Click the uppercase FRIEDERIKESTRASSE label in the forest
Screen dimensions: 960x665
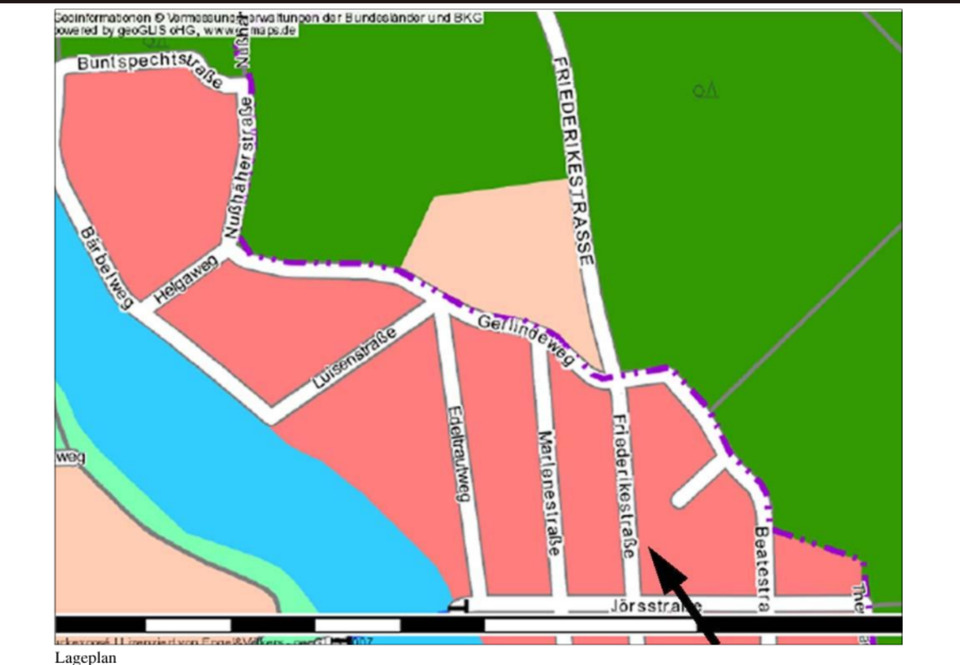coord(573,158)
